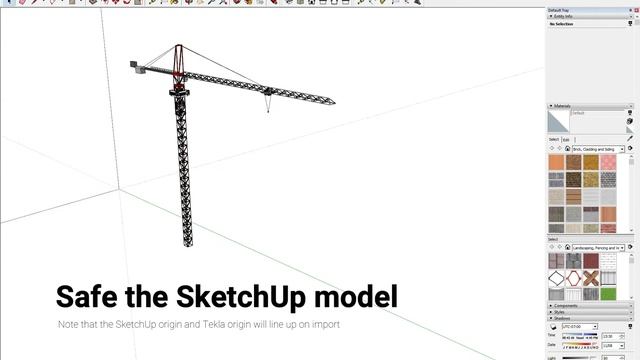Screen dimensions: 640x360
Task: Click the current material preview thumbnail
Action: pos(558,121)
